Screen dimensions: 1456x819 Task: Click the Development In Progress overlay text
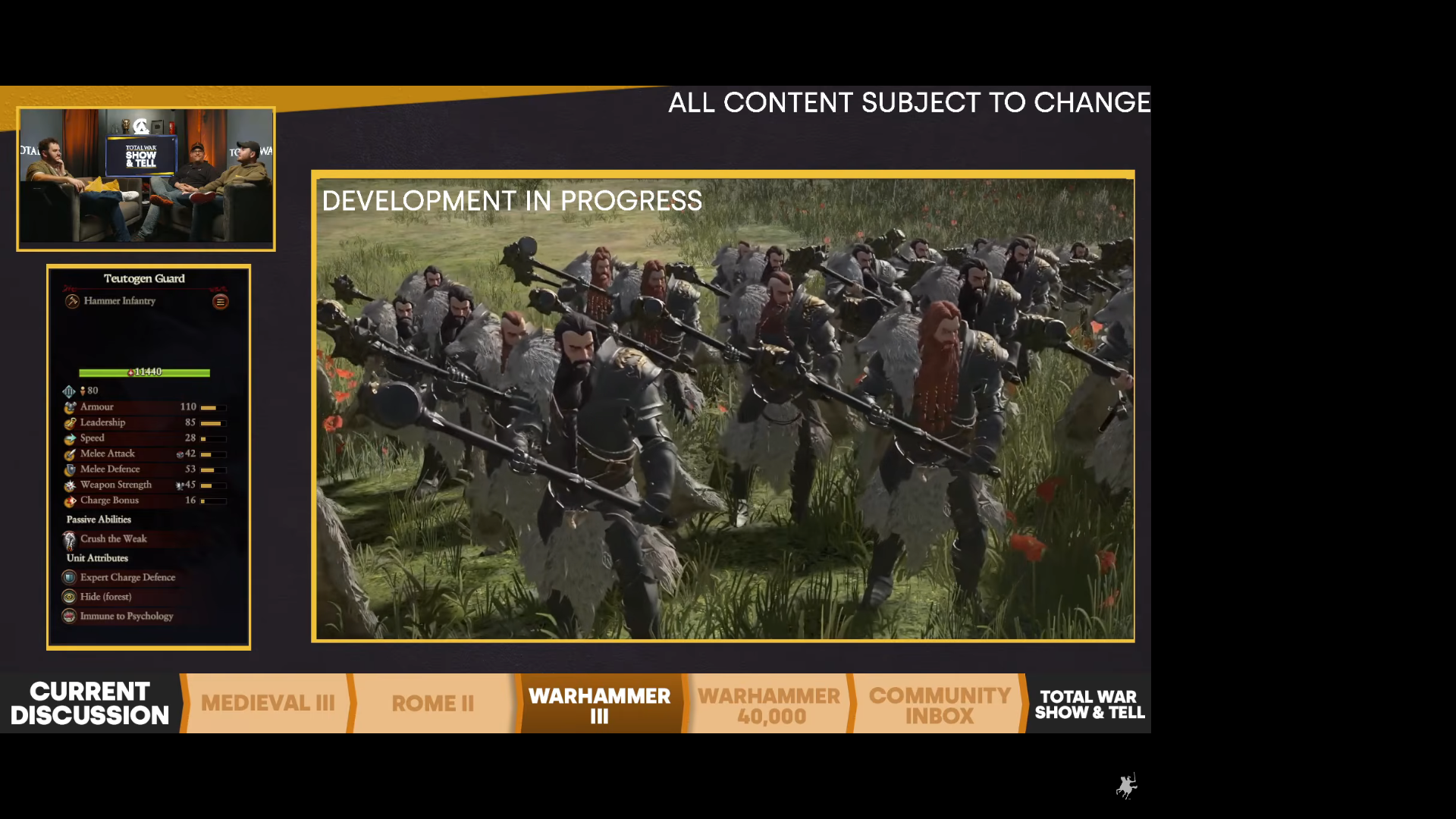[513, 201]
